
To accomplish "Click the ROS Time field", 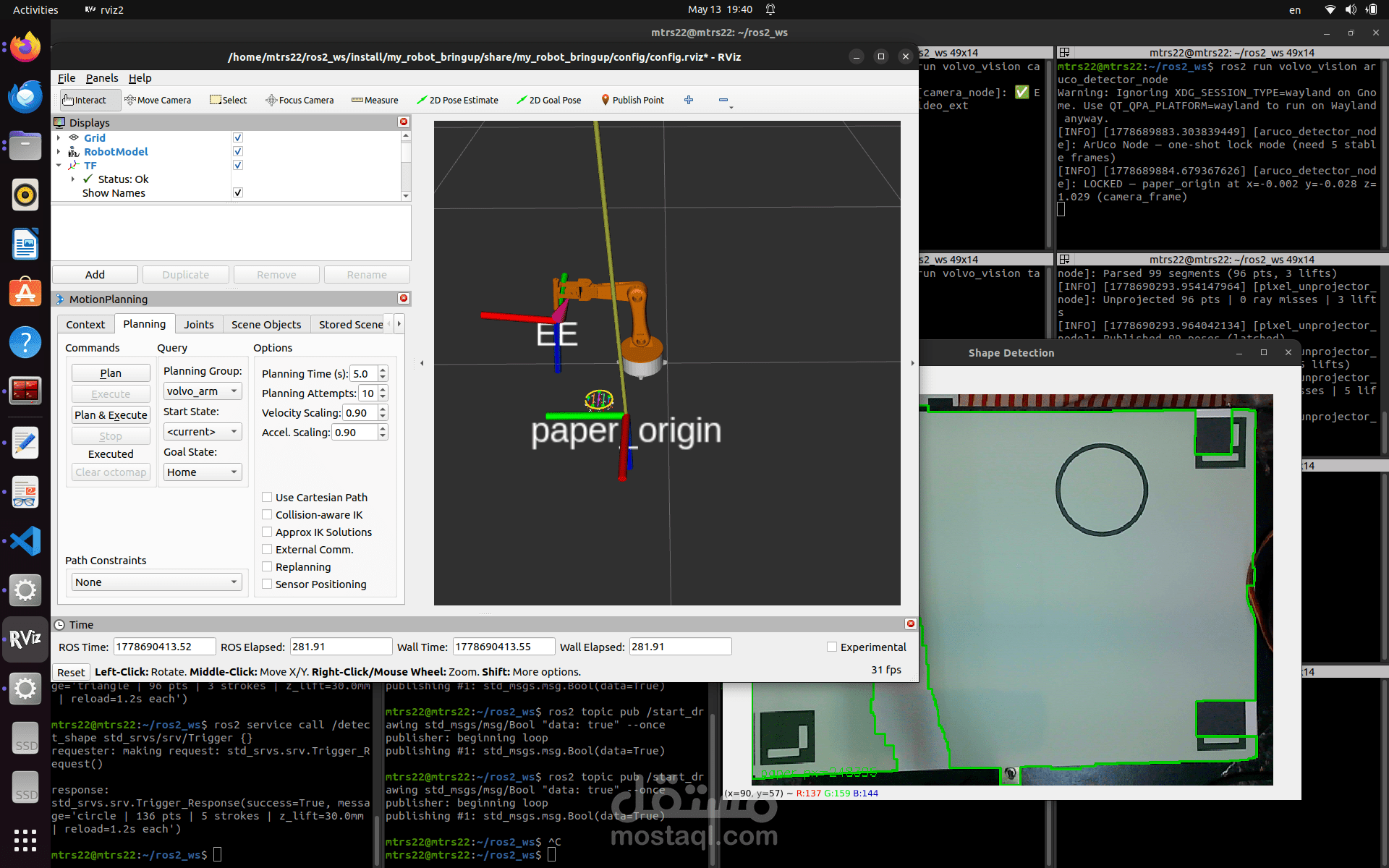I will click(x=164, y=647).
